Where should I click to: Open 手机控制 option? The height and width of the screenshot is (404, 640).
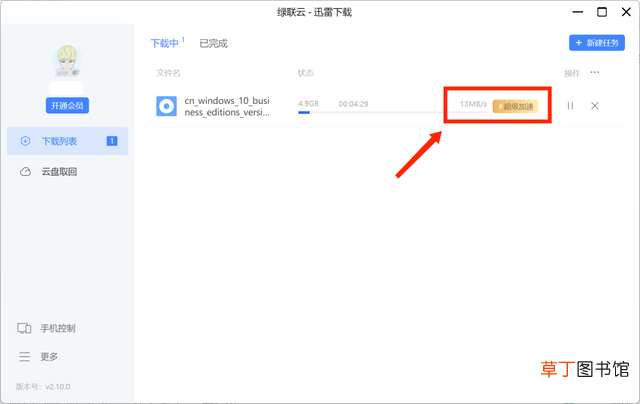pos(58,328)
